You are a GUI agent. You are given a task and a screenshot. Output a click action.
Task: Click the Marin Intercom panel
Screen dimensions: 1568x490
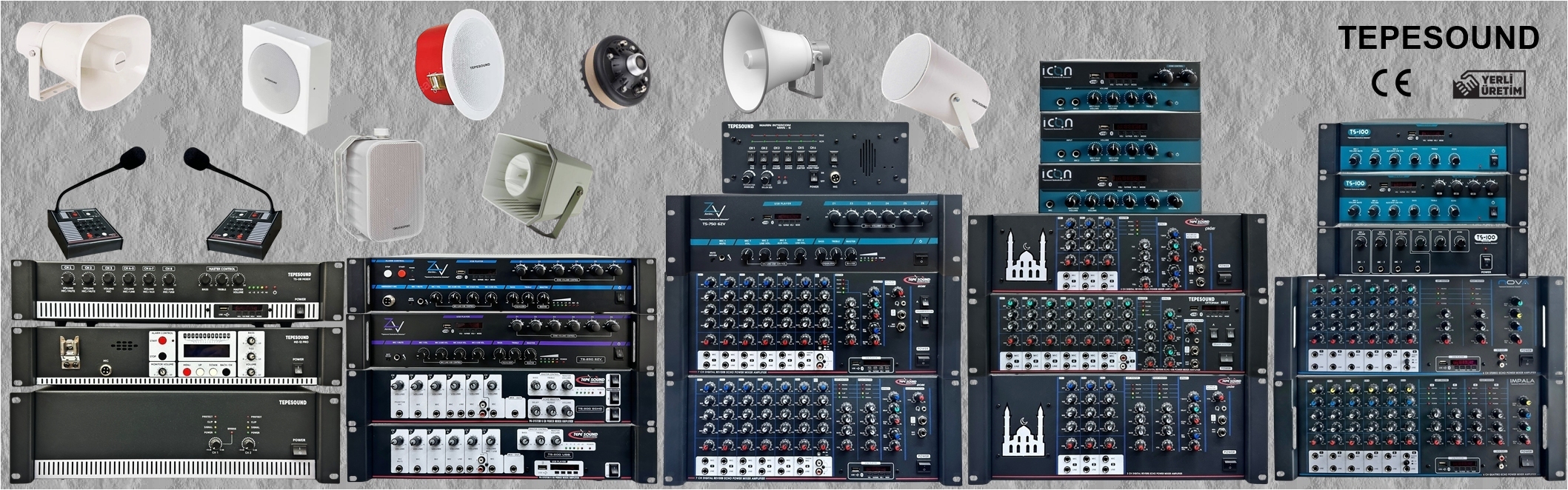[814, 156]
